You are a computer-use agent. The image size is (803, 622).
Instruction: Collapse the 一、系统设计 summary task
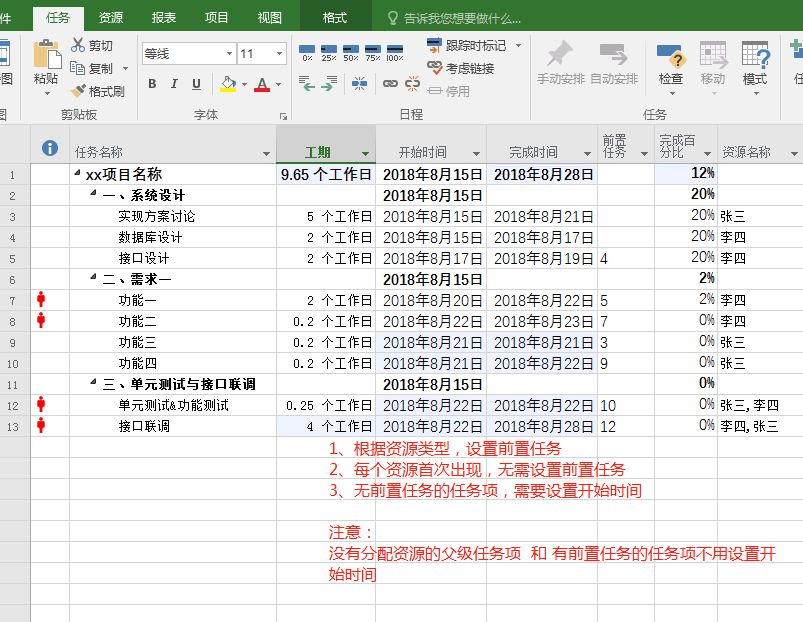pos(93,193)
